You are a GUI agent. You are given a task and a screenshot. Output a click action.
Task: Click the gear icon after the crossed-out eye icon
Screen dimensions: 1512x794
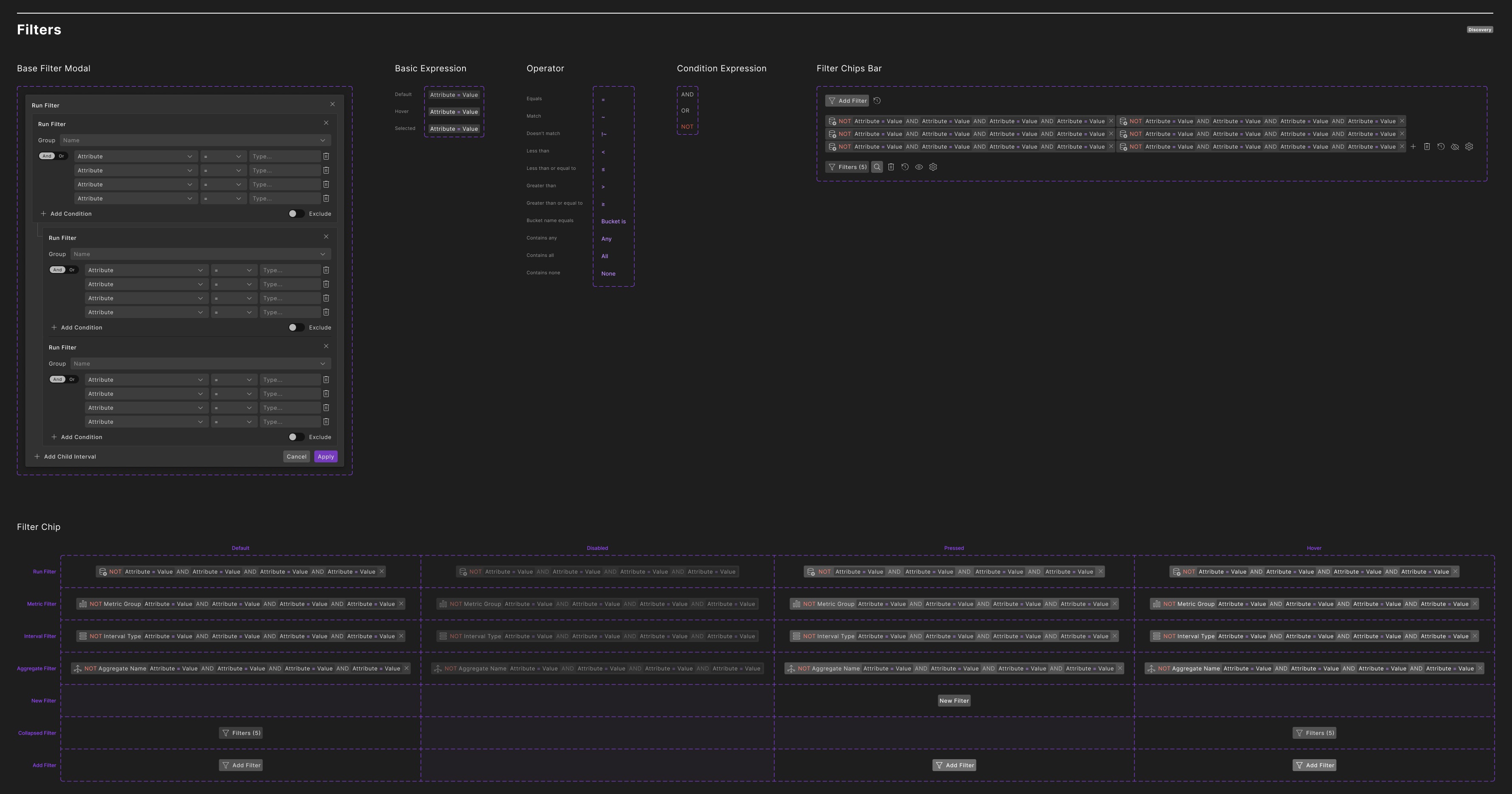pyautogui.click(x=1469, y=147)
